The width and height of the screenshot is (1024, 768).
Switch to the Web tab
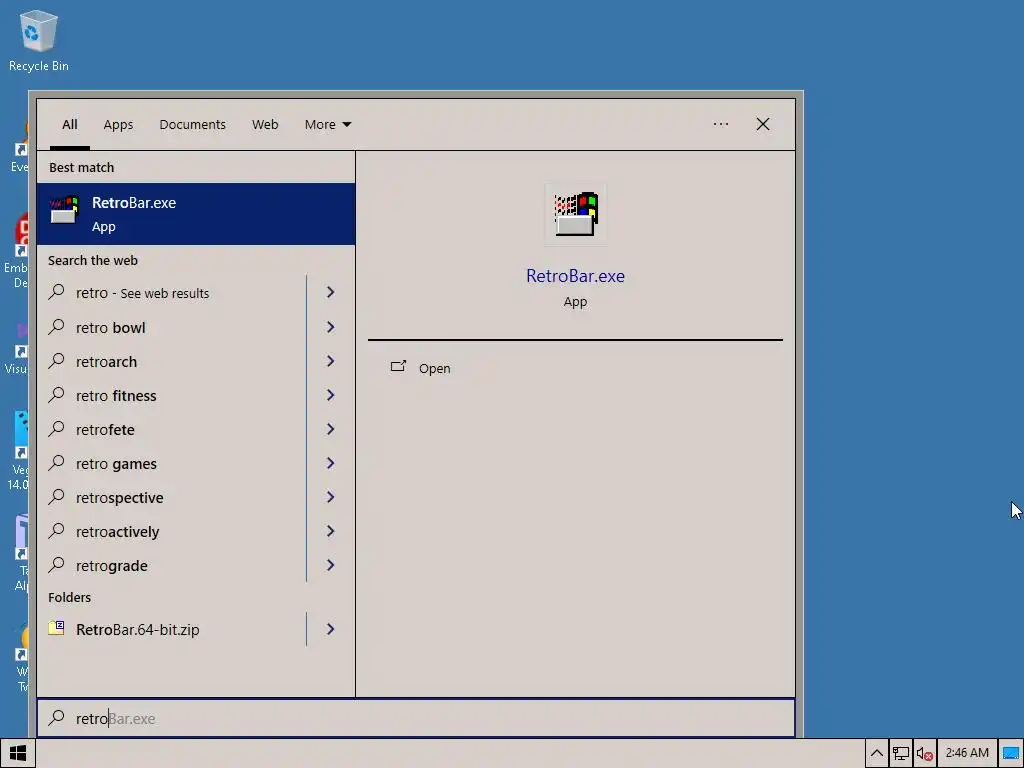(265, 124)
